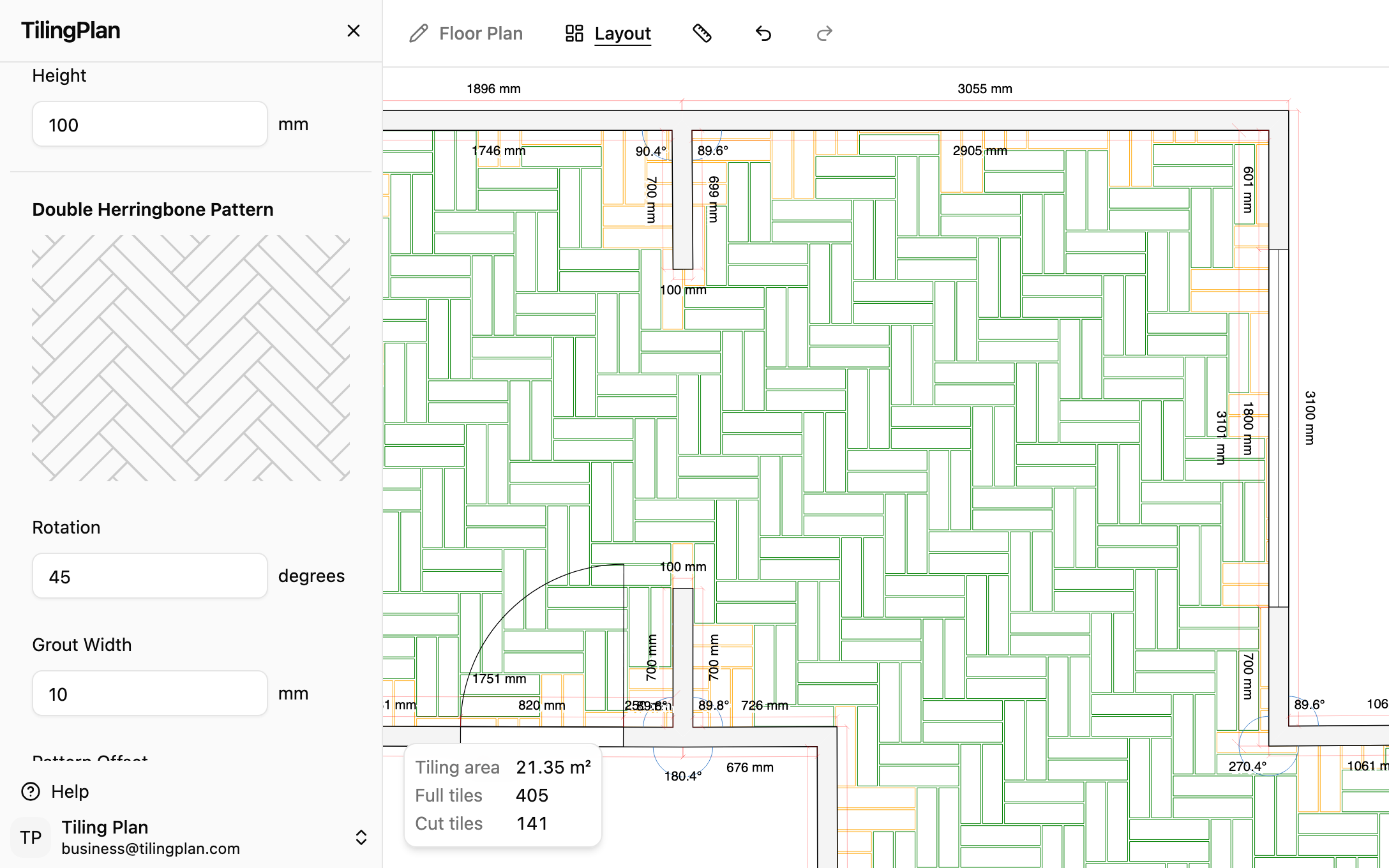Screen dimensions: 1389x868
Task: Click the 1896 mm dimension label
Action: [493, 89]
